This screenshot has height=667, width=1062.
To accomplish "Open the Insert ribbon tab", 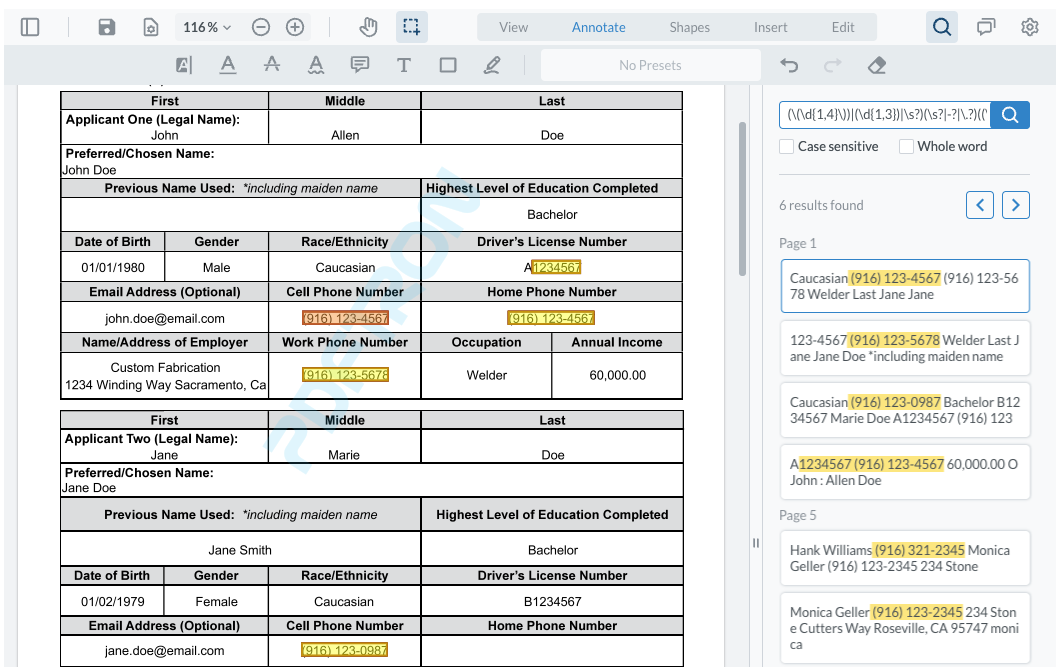I will point(770,27).
